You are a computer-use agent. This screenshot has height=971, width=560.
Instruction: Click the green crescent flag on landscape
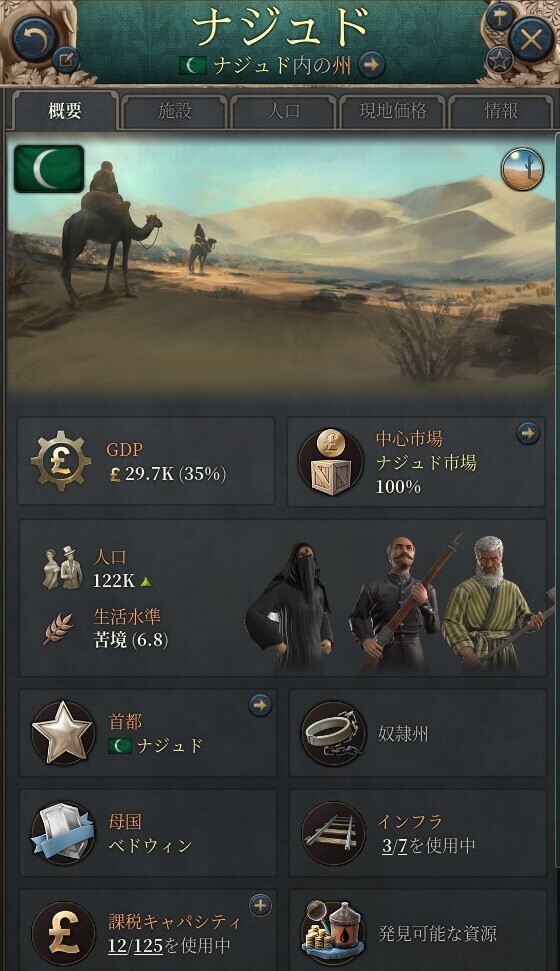coord(49,168)
